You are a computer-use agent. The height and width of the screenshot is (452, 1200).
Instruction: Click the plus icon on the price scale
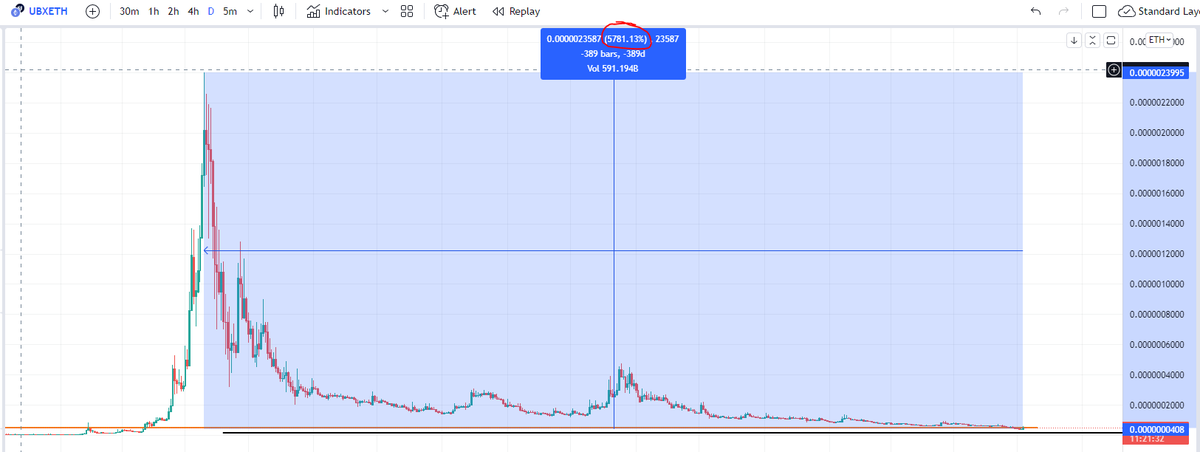(1114, 70)
